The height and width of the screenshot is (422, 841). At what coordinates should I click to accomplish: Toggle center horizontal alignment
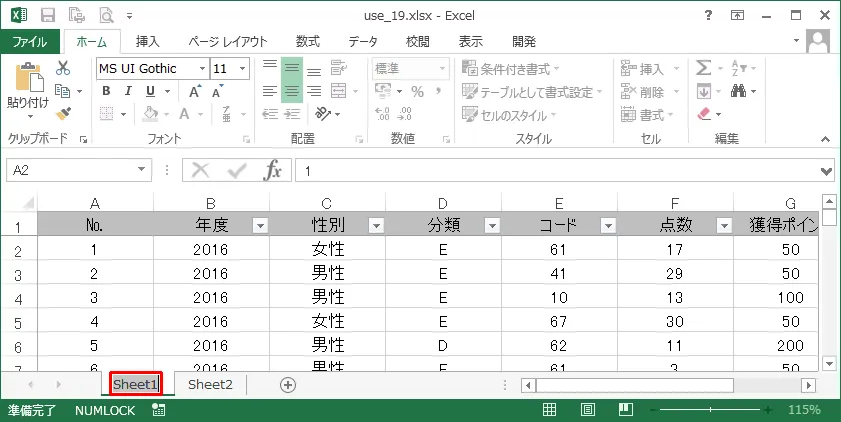[x=292, y=91]
